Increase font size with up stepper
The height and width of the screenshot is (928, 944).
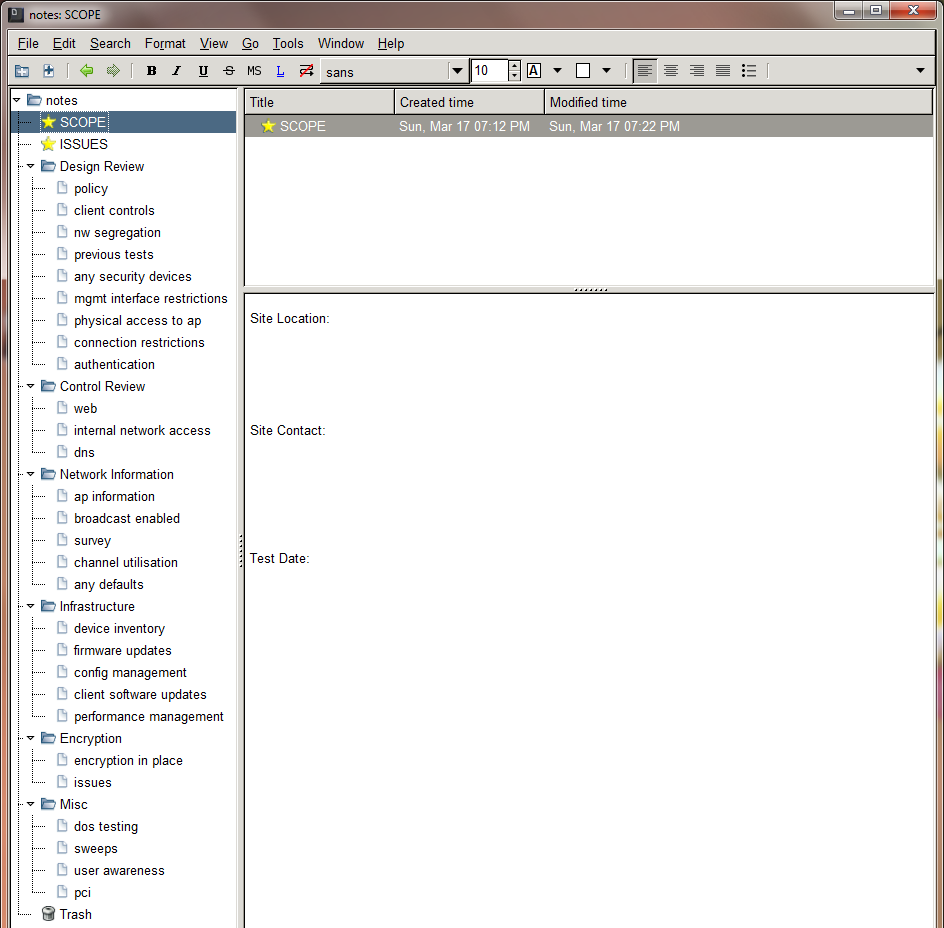pyautogui.click(x=514, y=66)
